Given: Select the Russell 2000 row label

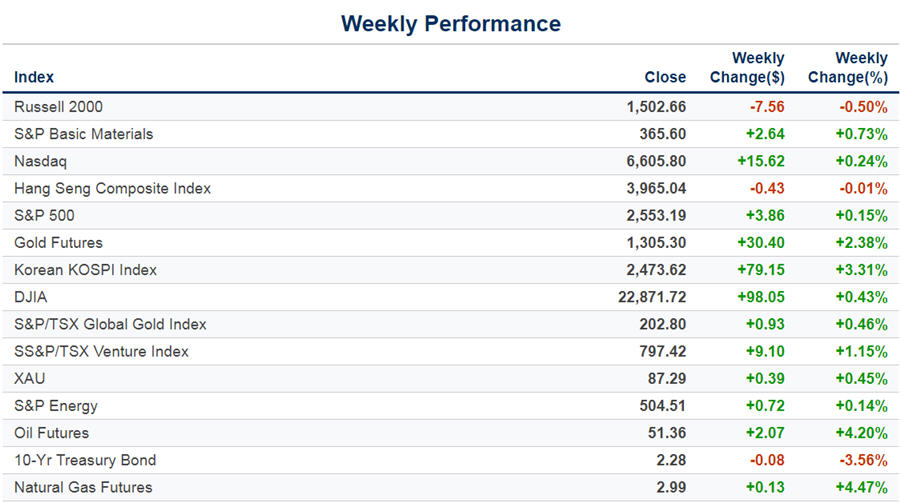Looking at the screenshot, I should 58,106.
